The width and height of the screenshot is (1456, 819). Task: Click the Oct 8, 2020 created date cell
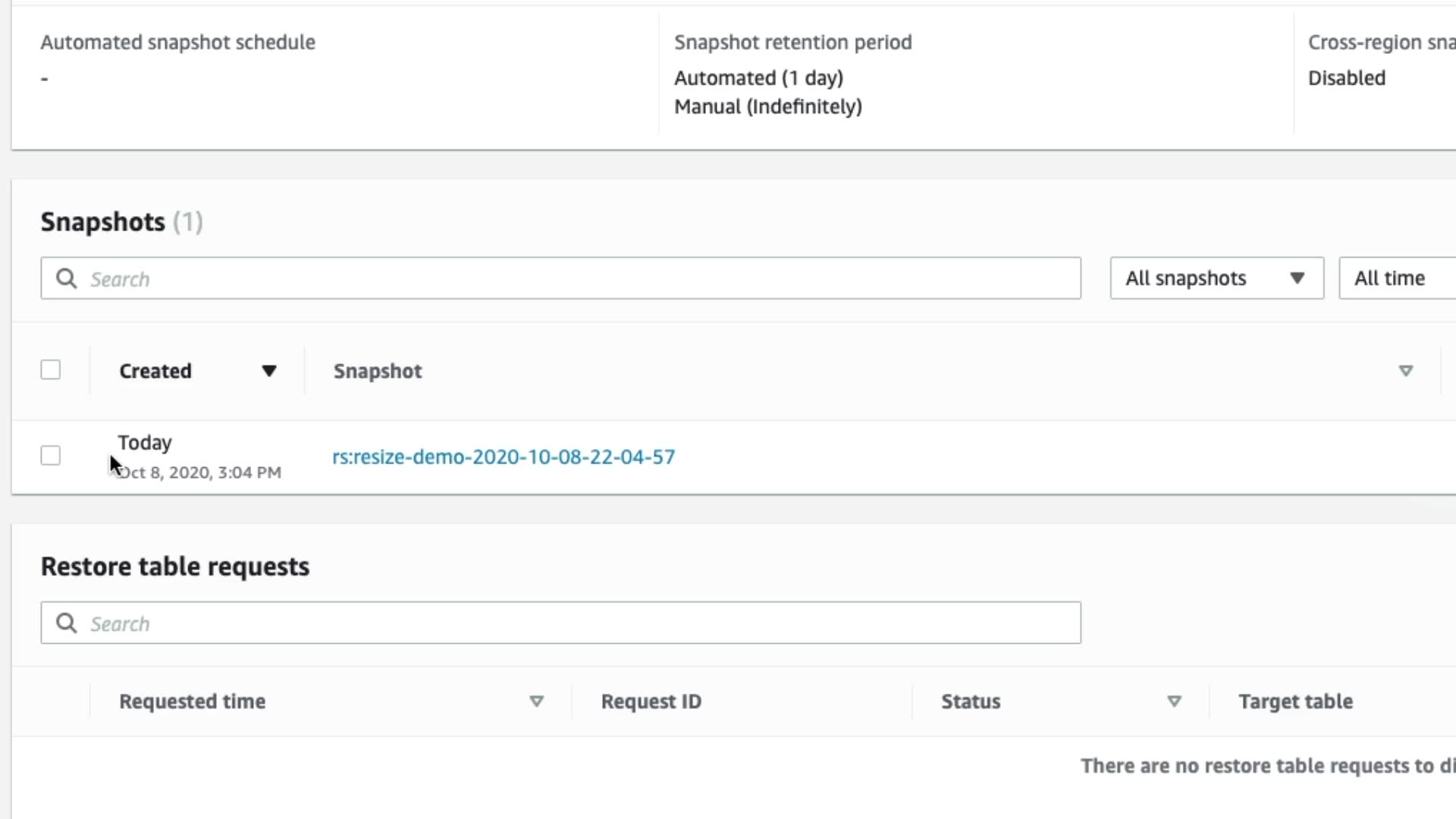[x=201, y=472]
